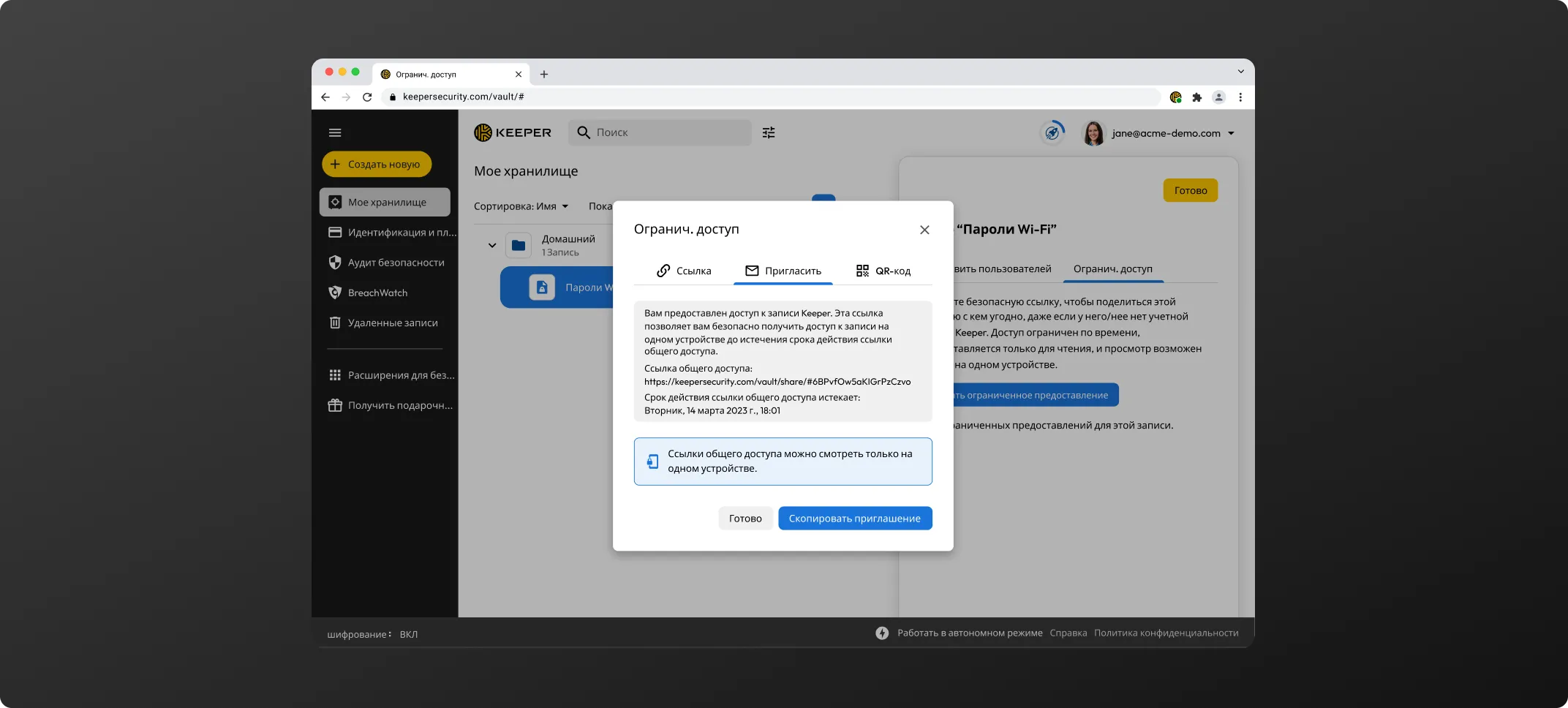Switch to the Пригласить tab
The height and width of the screenshot is (708, 1568).
783,271
